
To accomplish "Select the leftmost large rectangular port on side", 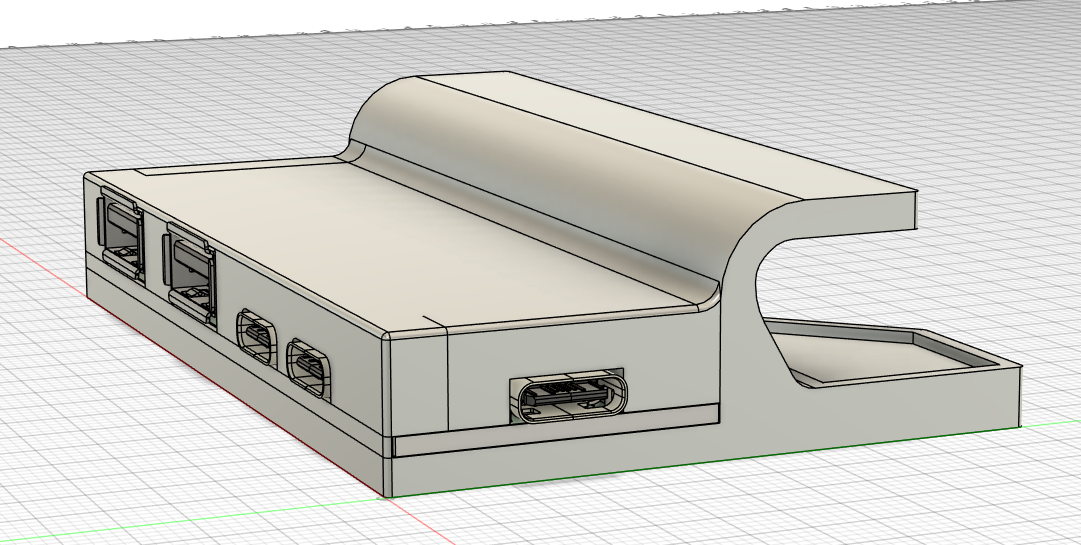I will point(121,236).
